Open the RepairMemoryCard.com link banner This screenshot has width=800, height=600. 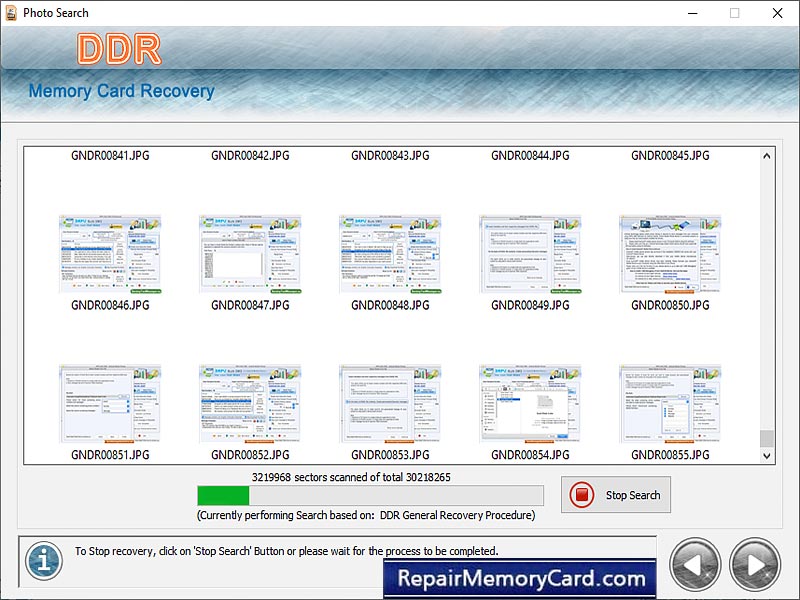[520, 579]
